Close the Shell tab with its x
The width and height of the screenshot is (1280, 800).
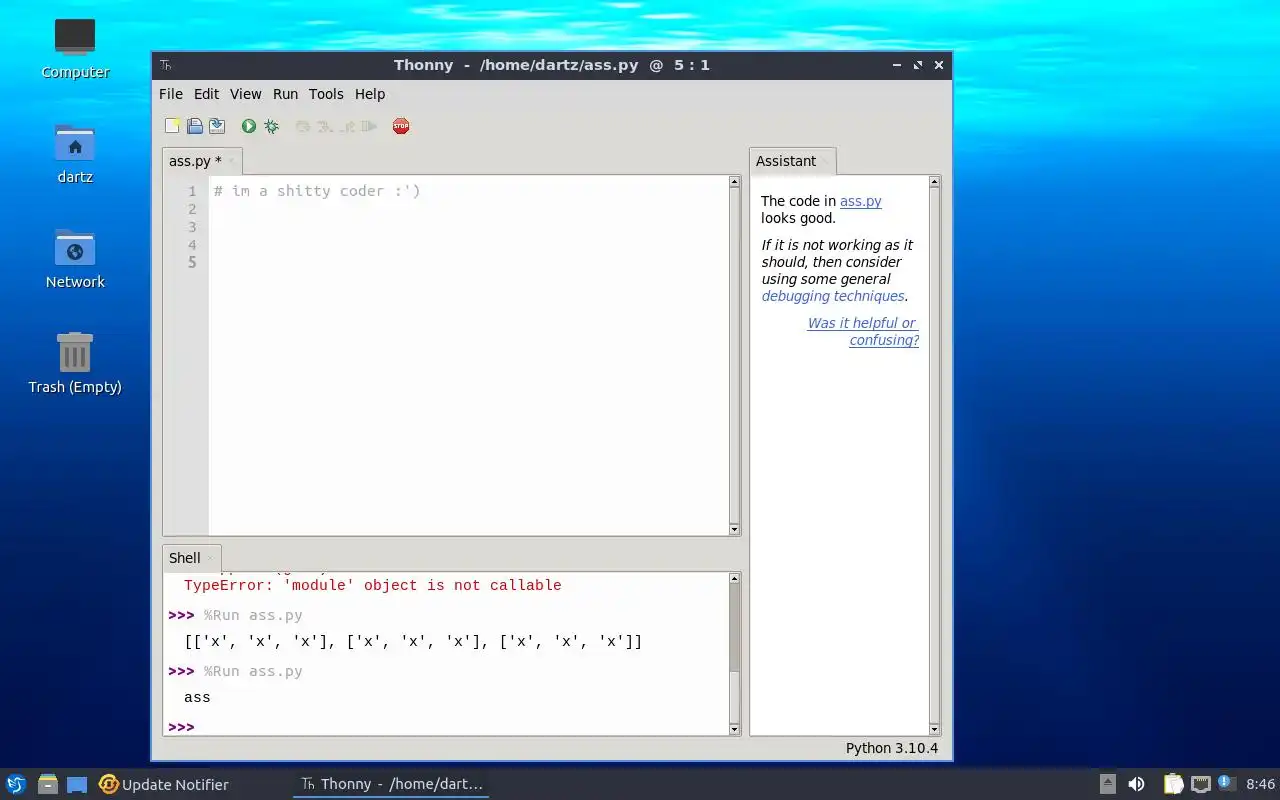[x=210, y=558]
